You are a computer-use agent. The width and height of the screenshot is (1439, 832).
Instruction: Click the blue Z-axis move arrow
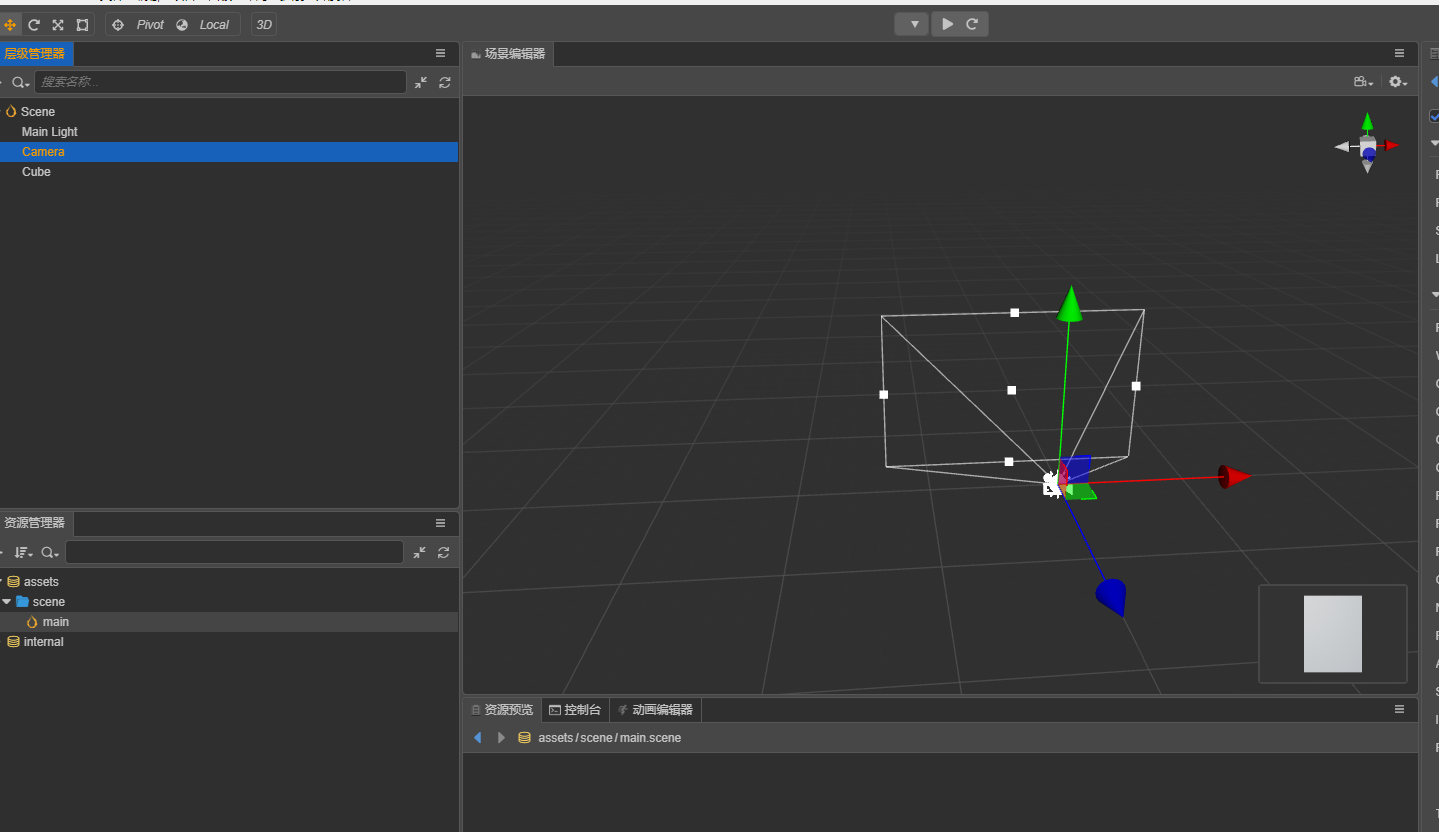coord(1112,597)
